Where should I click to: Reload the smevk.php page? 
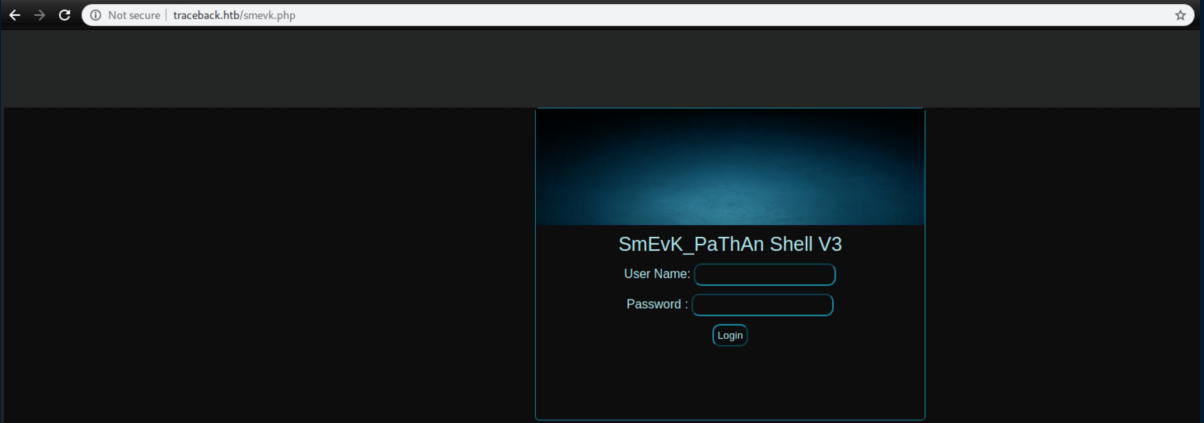65,15
